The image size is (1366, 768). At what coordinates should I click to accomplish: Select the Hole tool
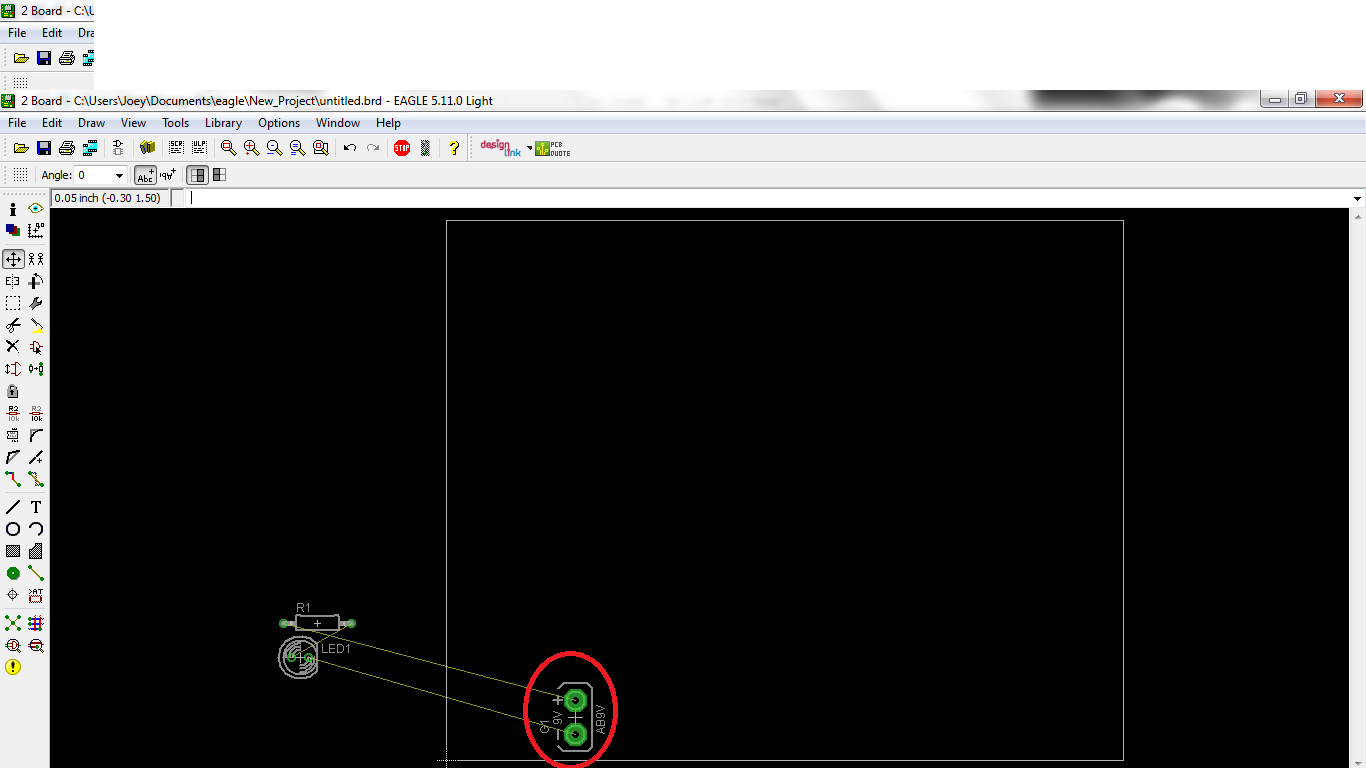point(13,595)
